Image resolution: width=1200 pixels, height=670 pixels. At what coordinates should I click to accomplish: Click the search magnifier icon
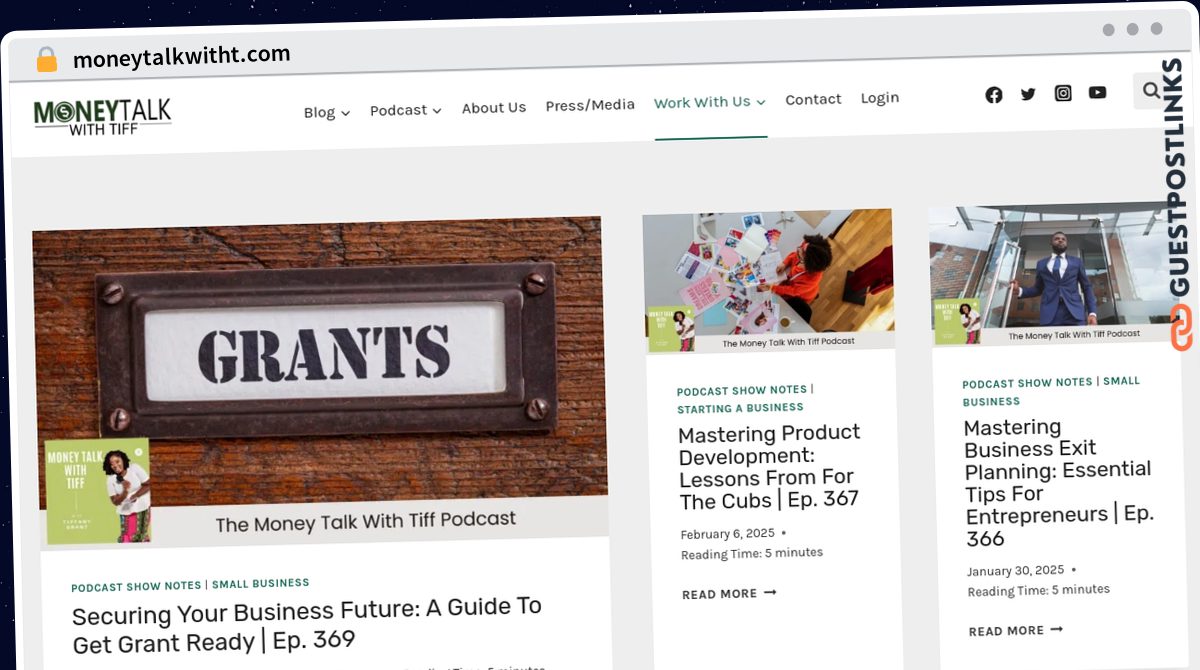(1151, 91)
